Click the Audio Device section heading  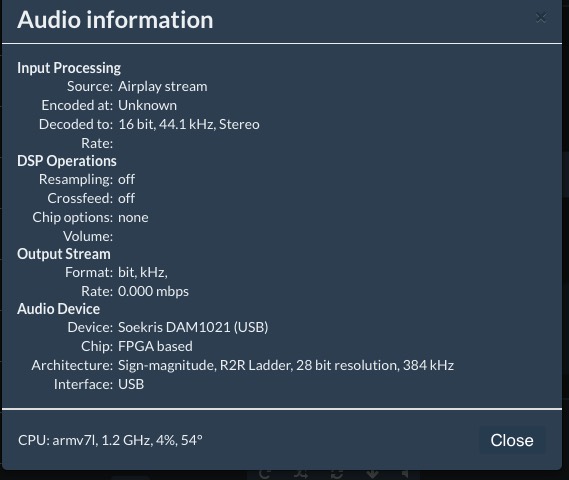coord(58,309)
